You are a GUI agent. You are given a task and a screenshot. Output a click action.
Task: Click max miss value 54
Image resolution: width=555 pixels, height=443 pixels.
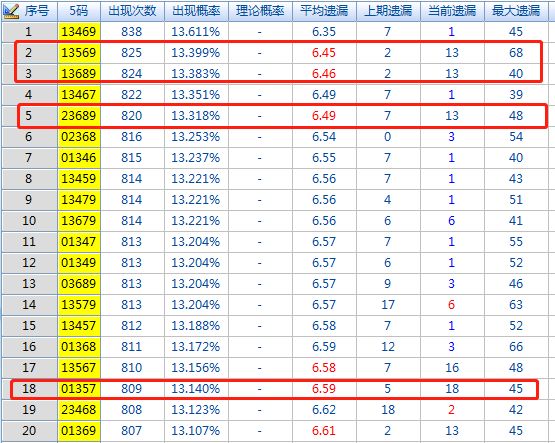click(x=516, y=137)
